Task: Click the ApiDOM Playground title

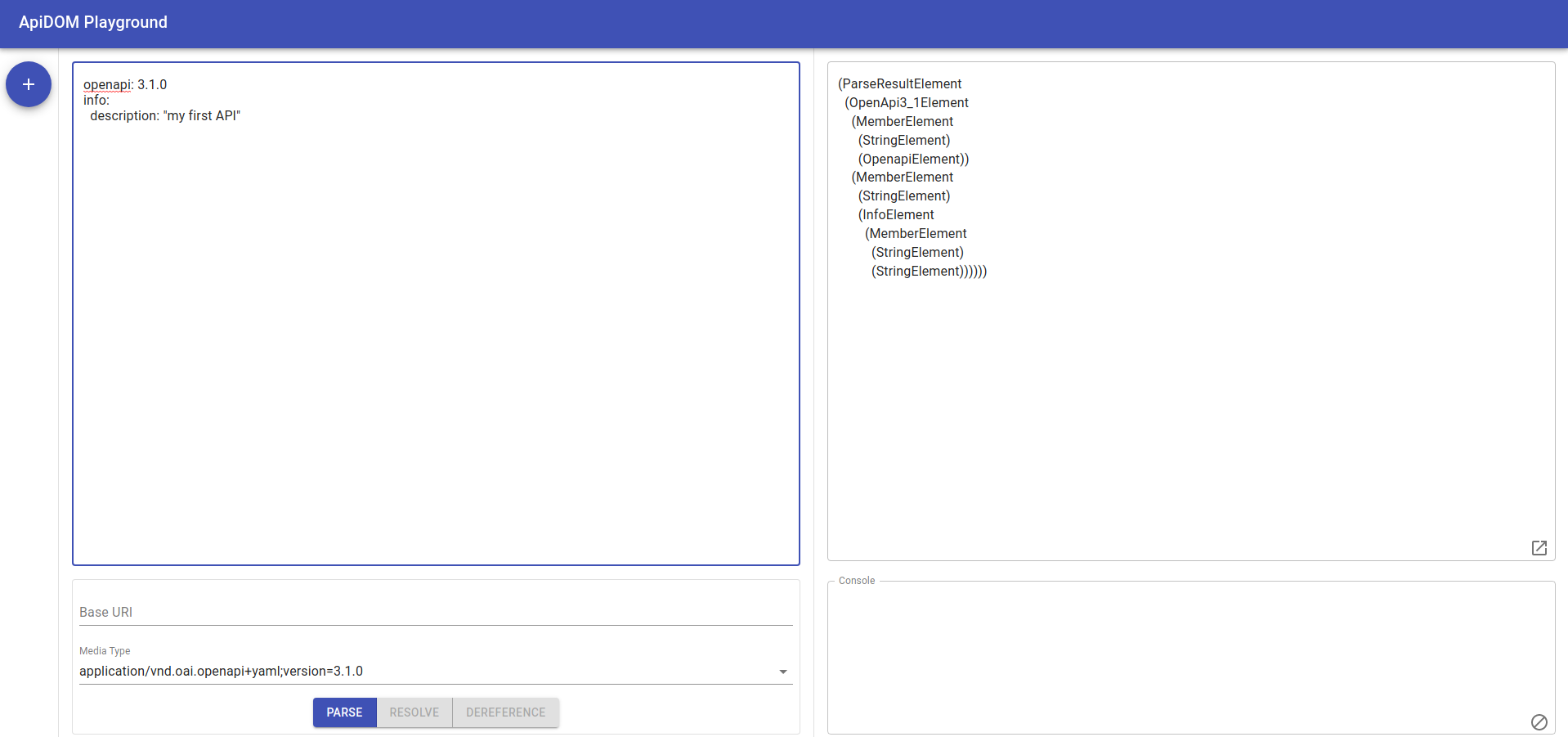Action: point(93,22)
